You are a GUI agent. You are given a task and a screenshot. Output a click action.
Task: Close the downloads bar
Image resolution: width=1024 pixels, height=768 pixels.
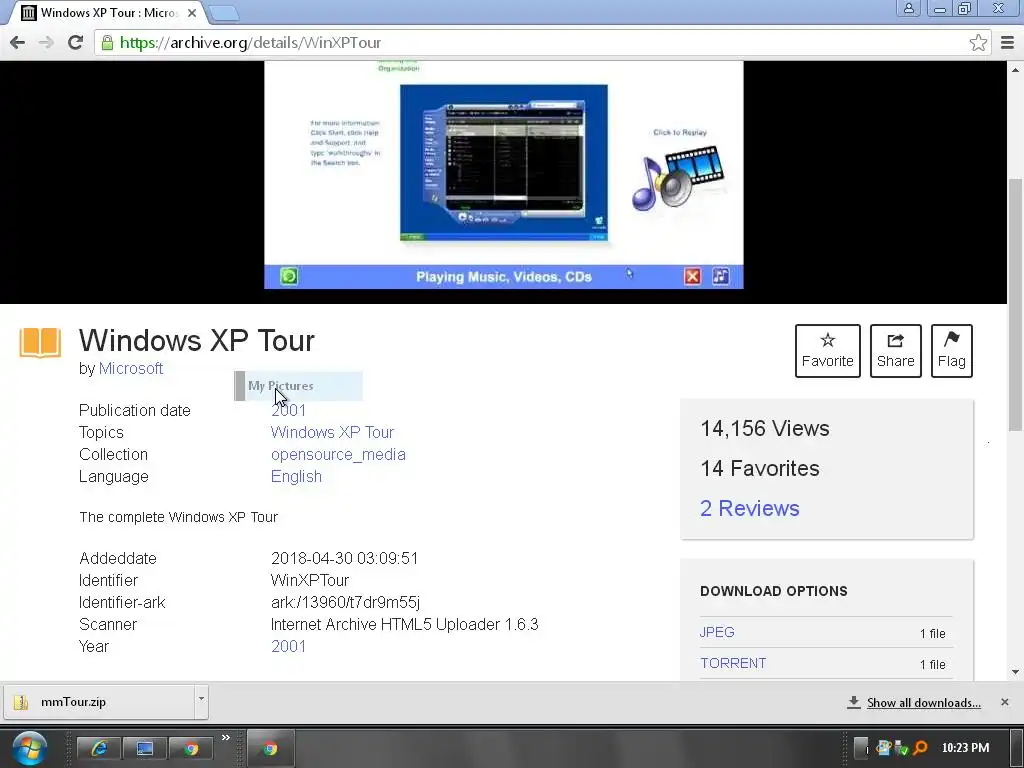coord(1004,702)
